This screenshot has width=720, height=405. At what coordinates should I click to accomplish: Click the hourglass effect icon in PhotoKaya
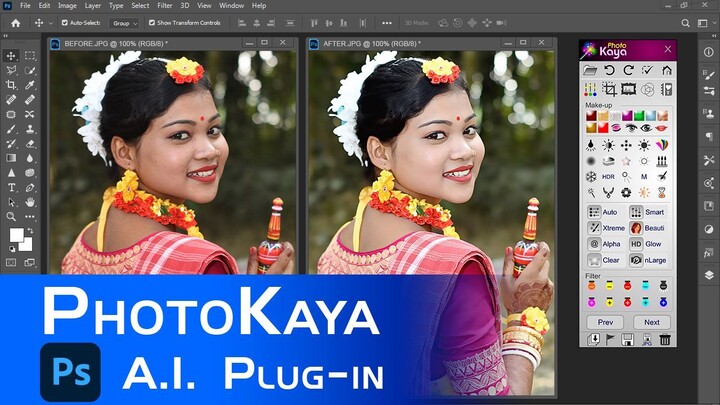(x=662, y=192)
